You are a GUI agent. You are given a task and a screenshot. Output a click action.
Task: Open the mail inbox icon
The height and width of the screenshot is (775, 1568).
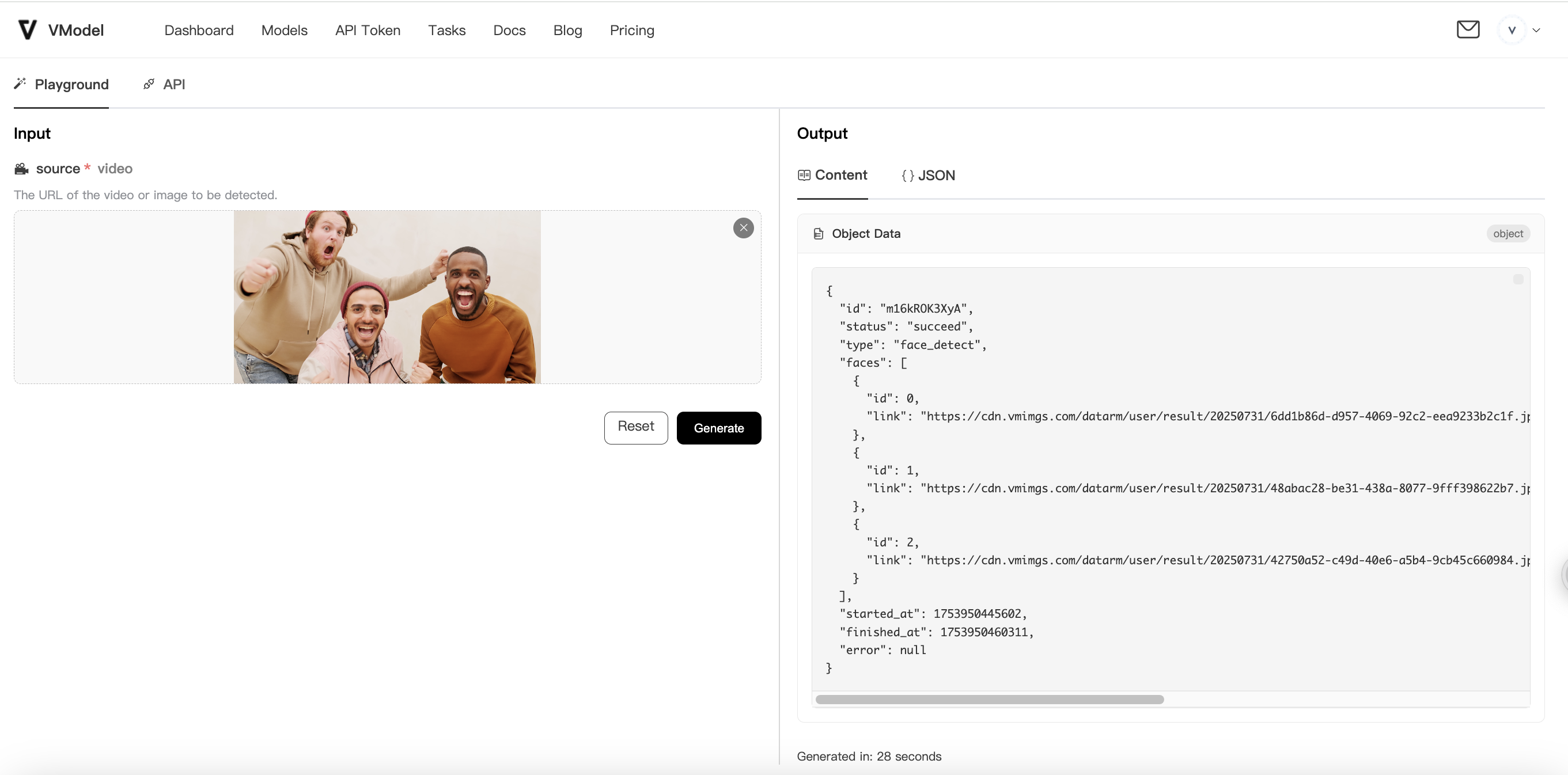[1468, 29]
